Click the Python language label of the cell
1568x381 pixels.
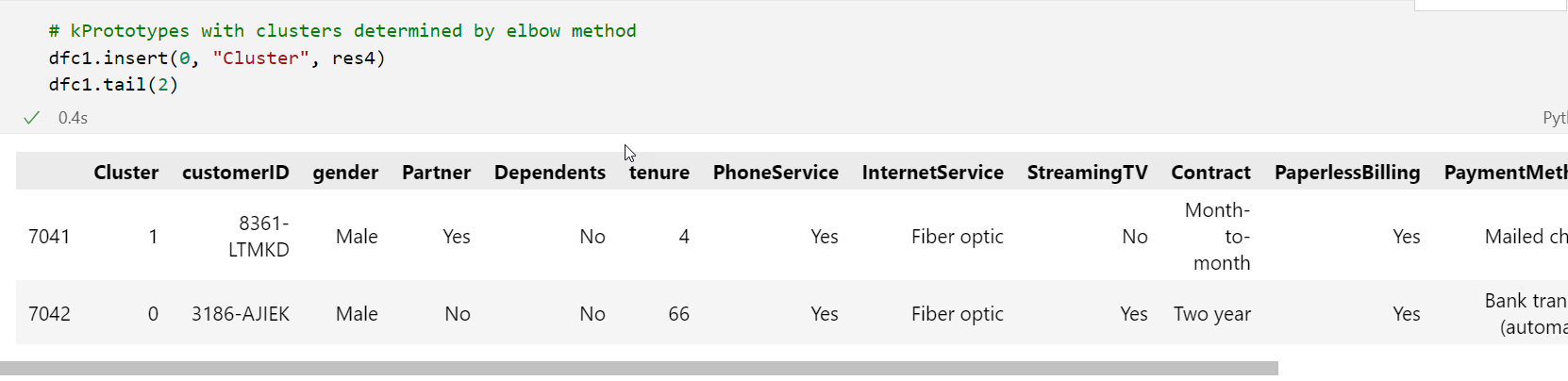point(1554,118)
